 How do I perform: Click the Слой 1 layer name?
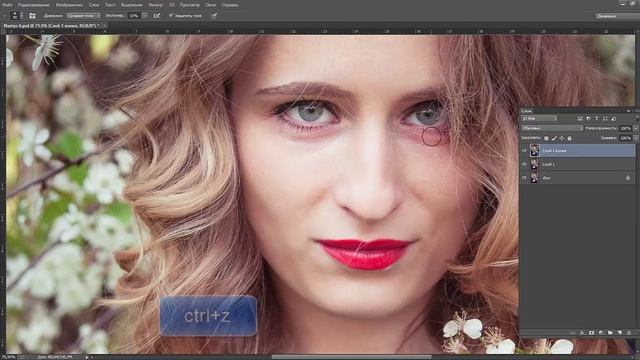tap(548, 164)
